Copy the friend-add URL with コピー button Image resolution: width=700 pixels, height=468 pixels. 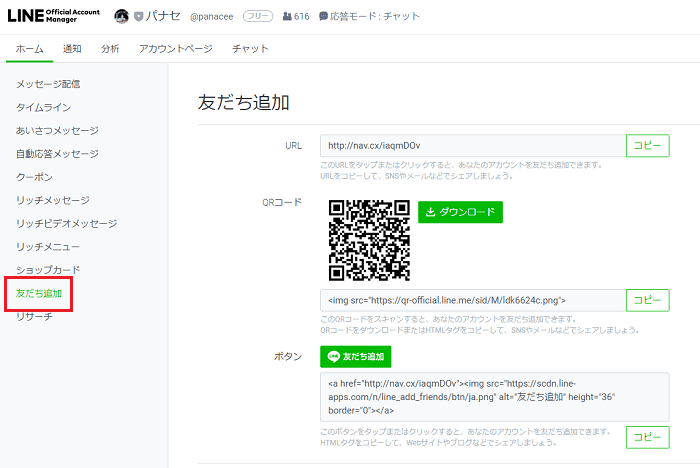(x=647, y=146)
